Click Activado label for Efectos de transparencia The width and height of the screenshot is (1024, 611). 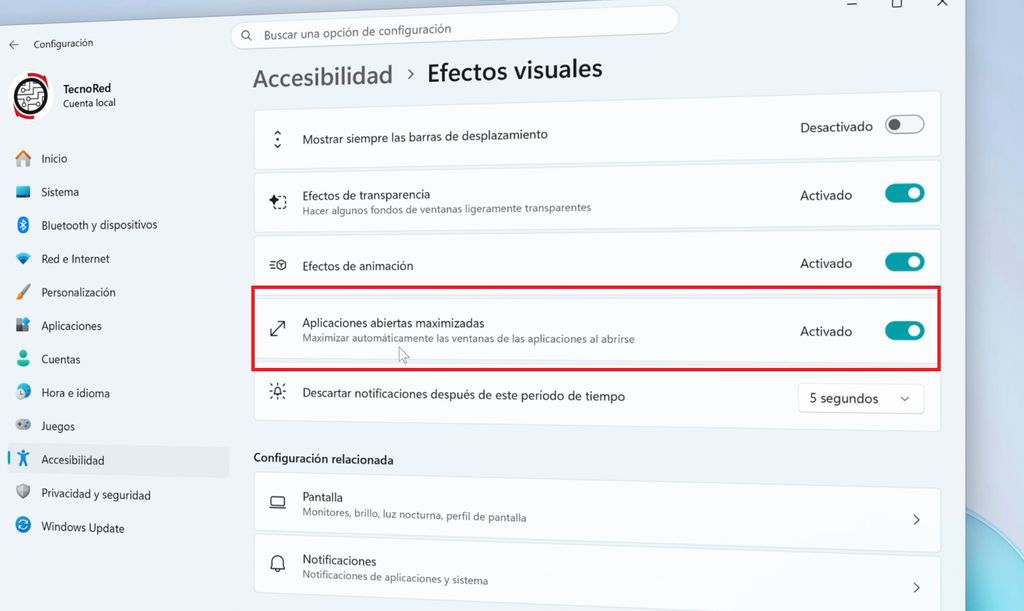pyautogui.click(x=826, y=195)
